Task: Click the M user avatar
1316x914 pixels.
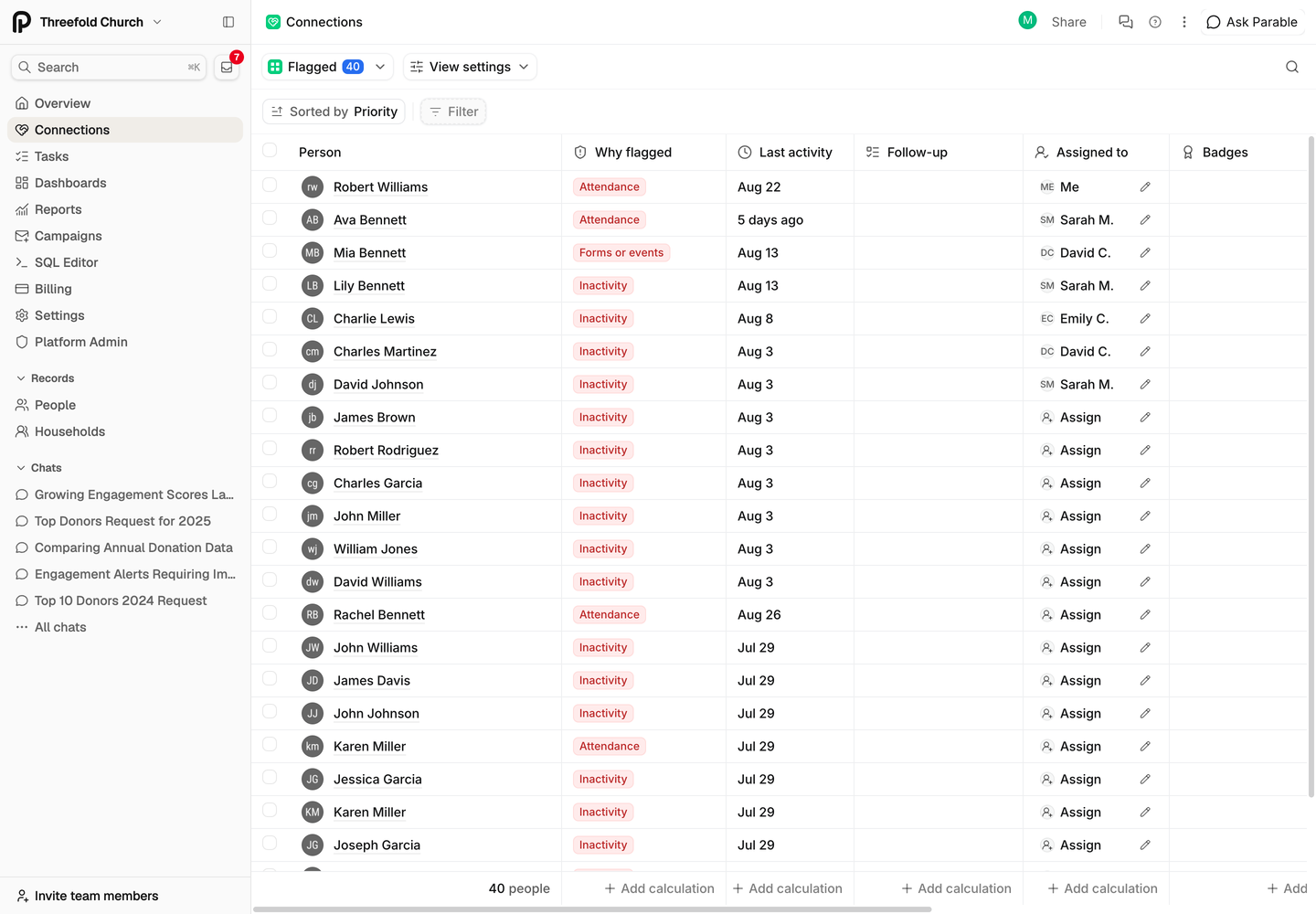Action: point(1027,20)
